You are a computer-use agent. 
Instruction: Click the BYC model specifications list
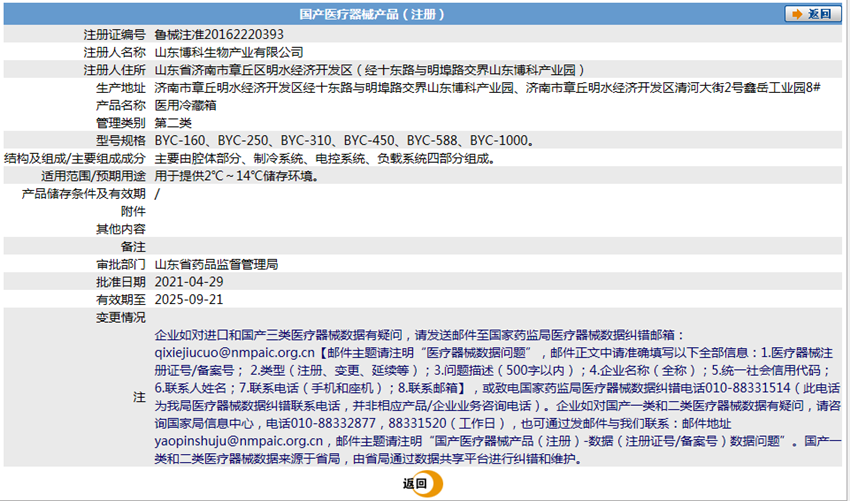click(345, 140)
